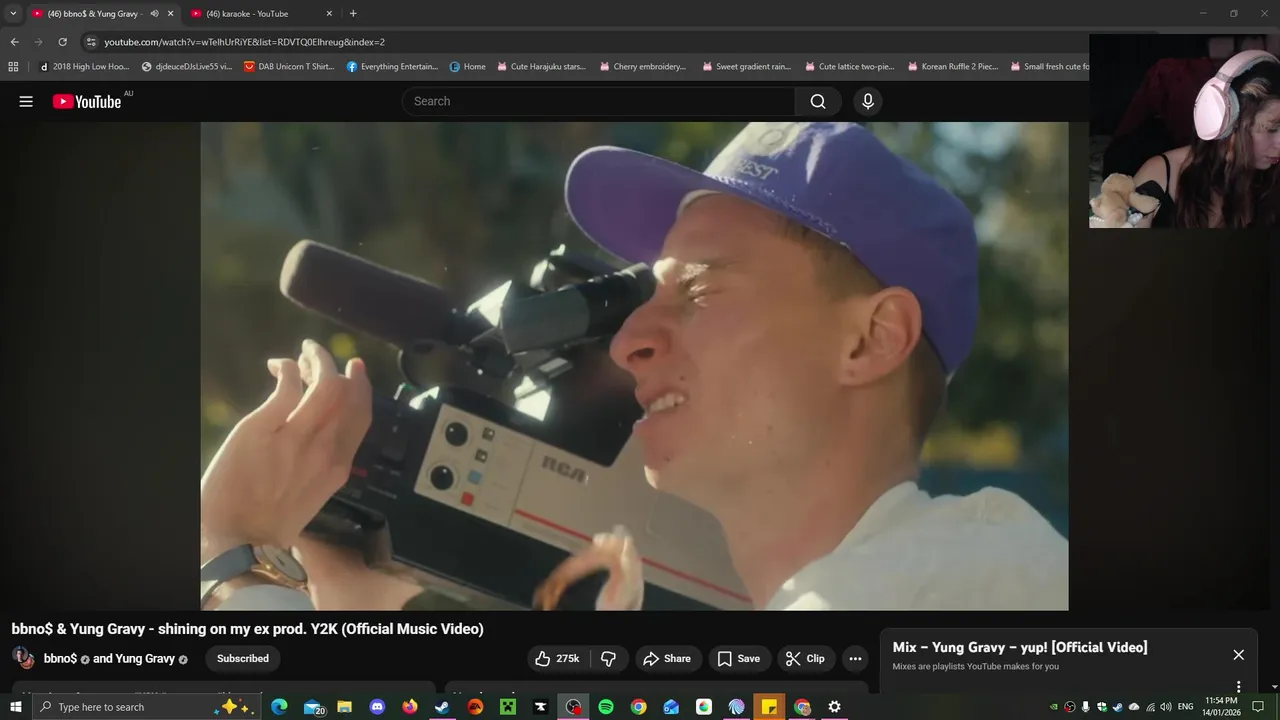
Task: View site information icon in address bar
Action: pos(92,42)
